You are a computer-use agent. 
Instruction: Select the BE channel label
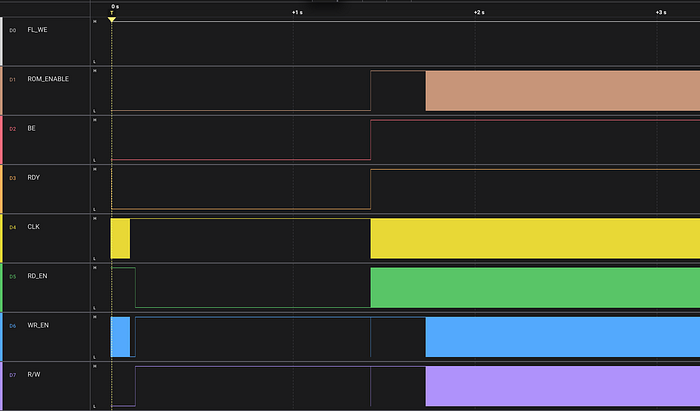click(x=31, y=129)
